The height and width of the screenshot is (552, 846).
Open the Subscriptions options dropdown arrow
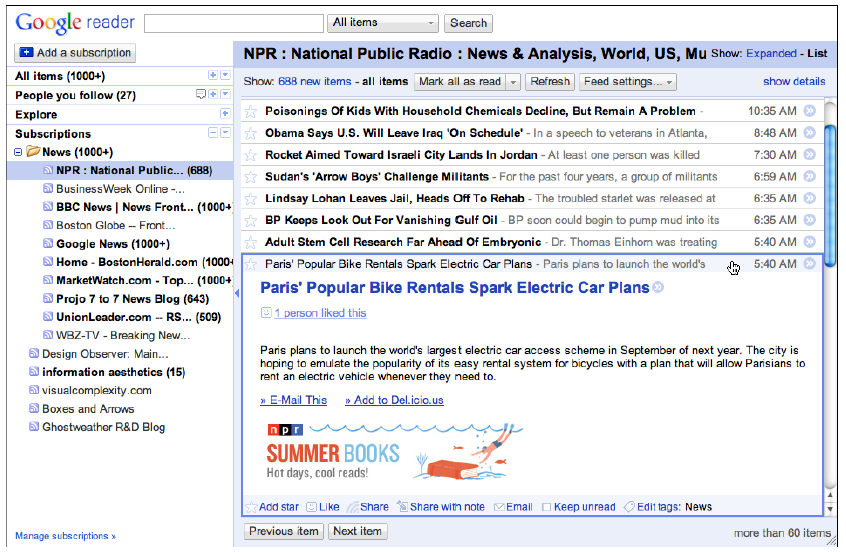226,133
